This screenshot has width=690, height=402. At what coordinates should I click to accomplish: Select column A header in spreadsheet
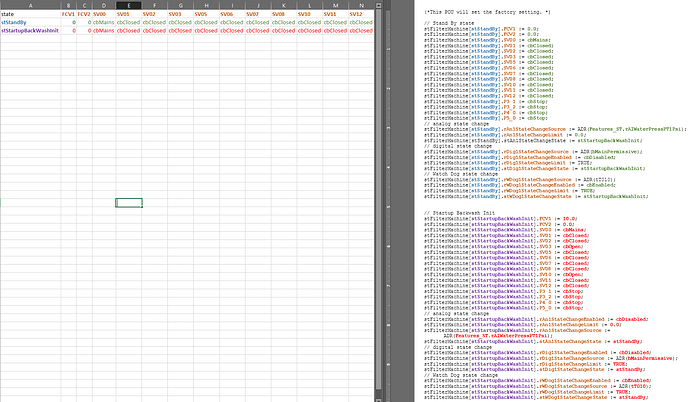tap(30, 5)
